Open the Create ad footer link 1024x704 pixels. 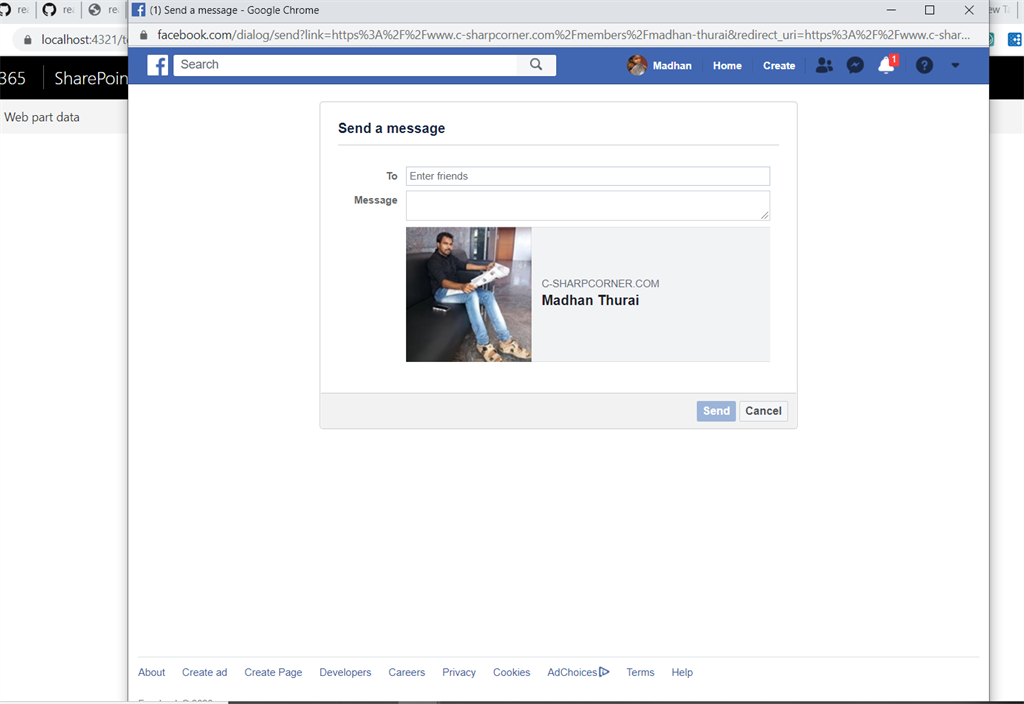click(x=204, y=672)
